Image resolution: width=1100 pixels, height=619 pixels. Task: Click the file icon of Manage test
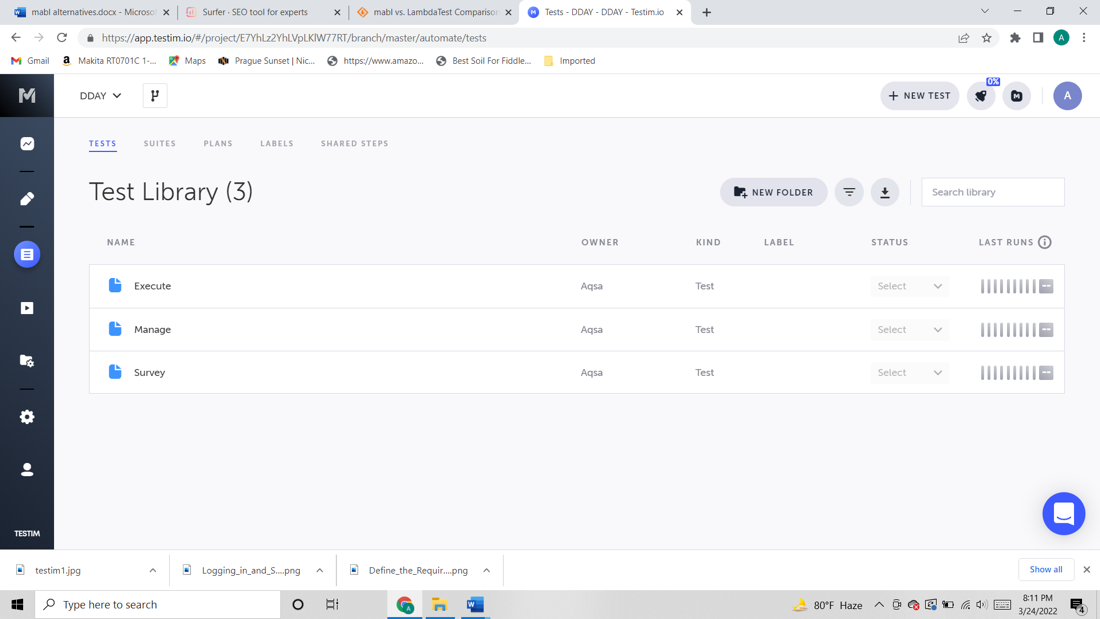115,328
